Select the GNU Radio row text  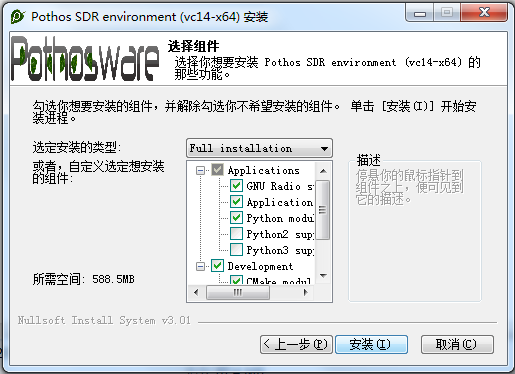pyautogui.click(x=280, y=186)
